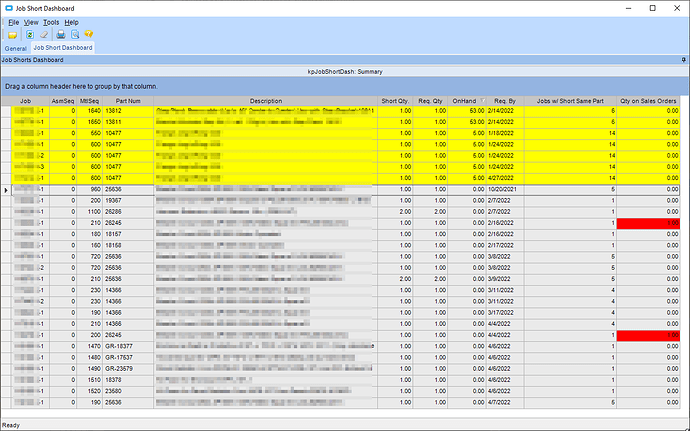Click the green Refresh toolbar icon
Viewport: 690px width, 431px height.
[29, 34]
